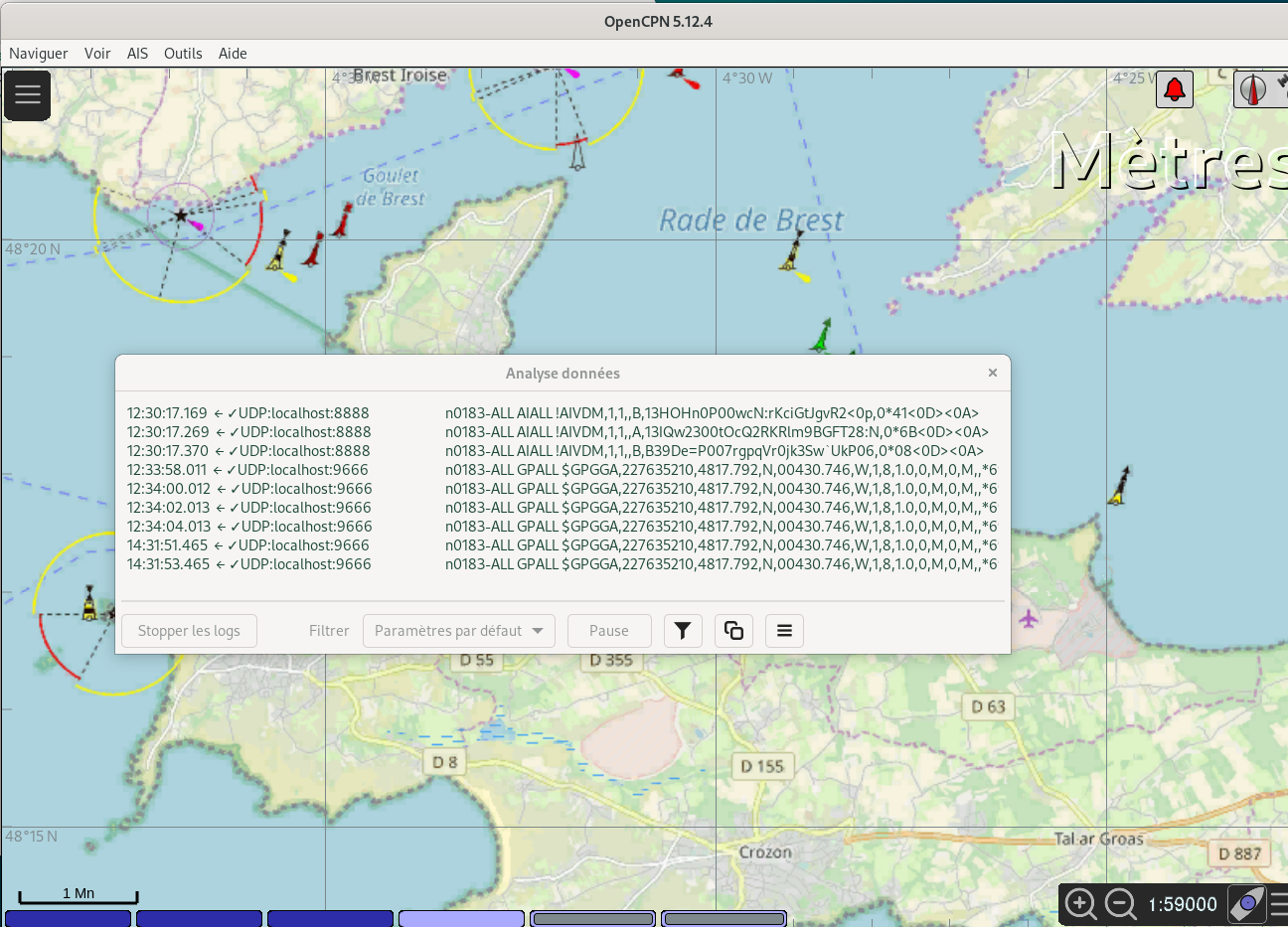This screenshot has height=927, width=1288.
Task: Pause the data logging
Action: coord(608,630)
